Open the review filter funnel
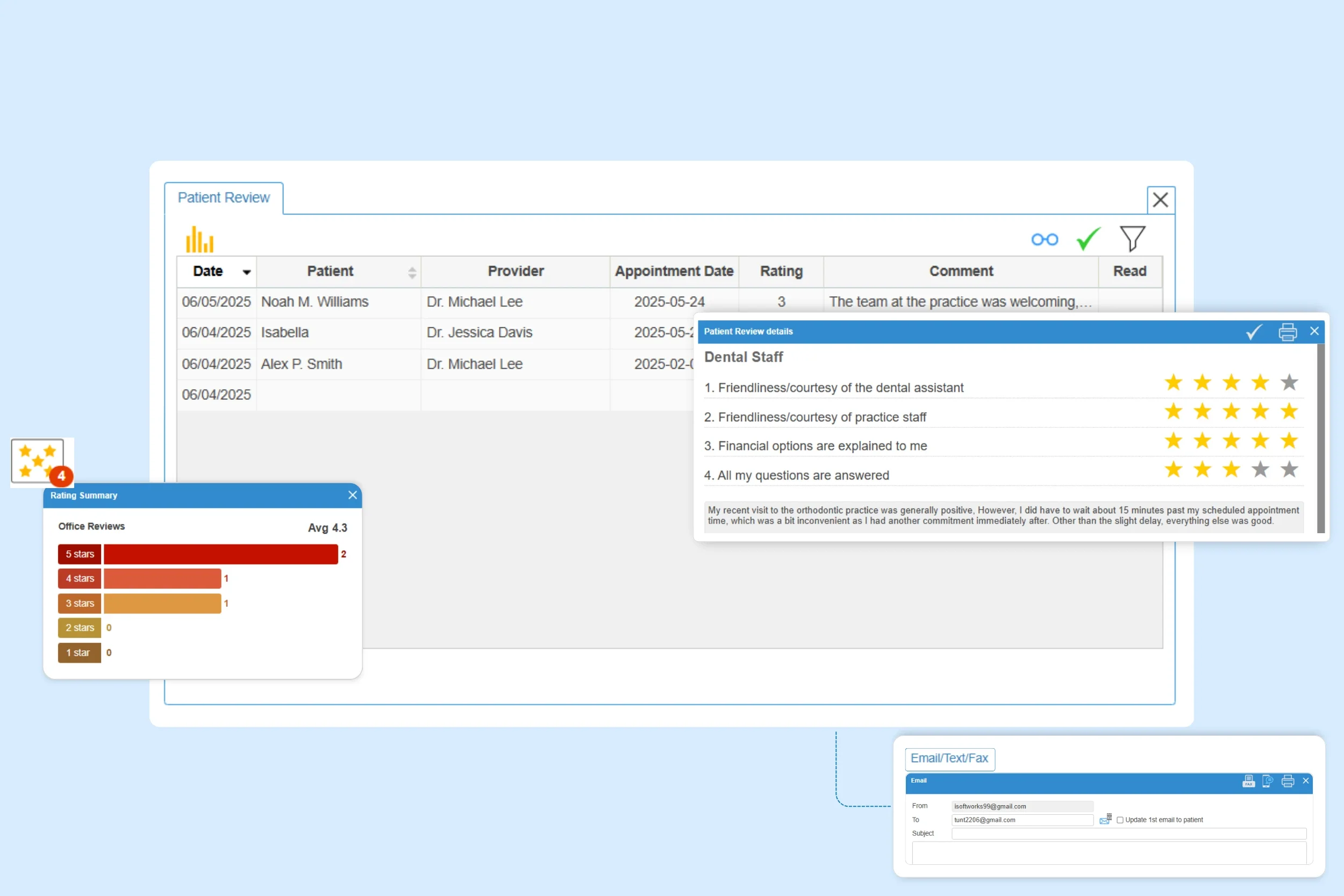 pyautogui.click(x=1133, y=239)
